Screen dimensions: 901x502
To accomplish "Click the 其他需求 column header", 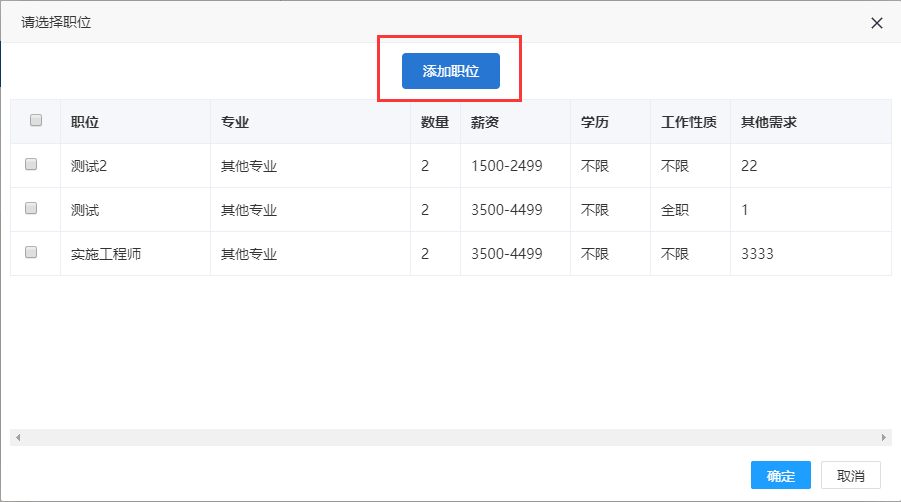I will [x=768, y=122].
